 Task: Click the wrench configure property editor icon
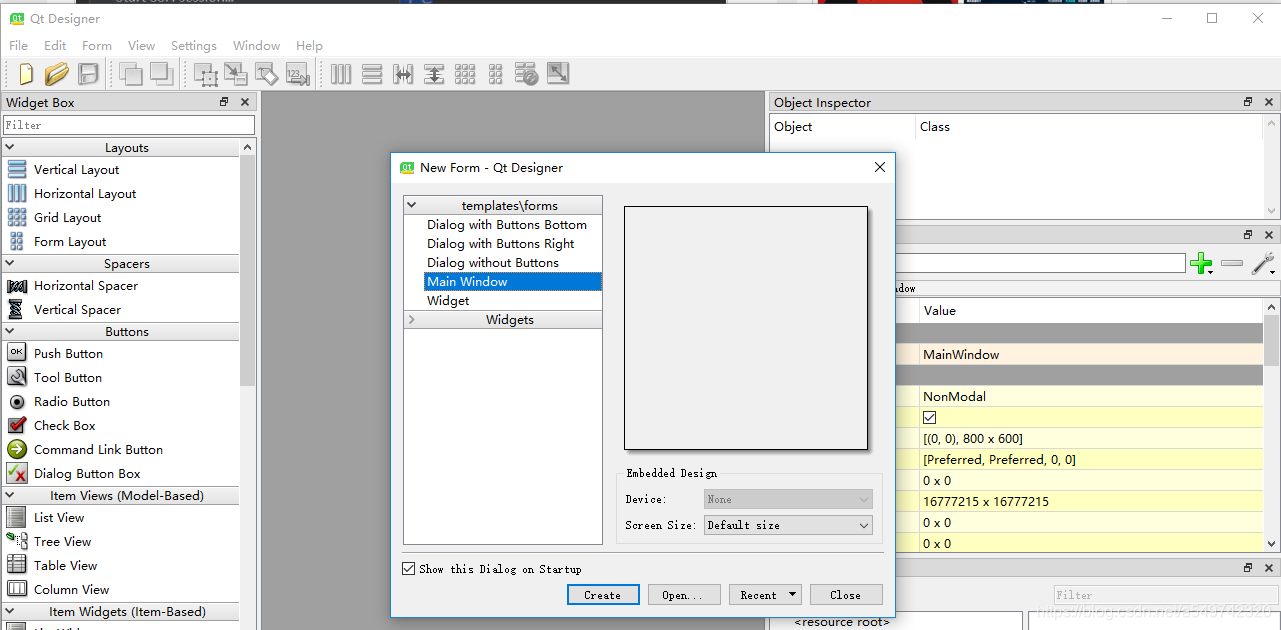1264,264
